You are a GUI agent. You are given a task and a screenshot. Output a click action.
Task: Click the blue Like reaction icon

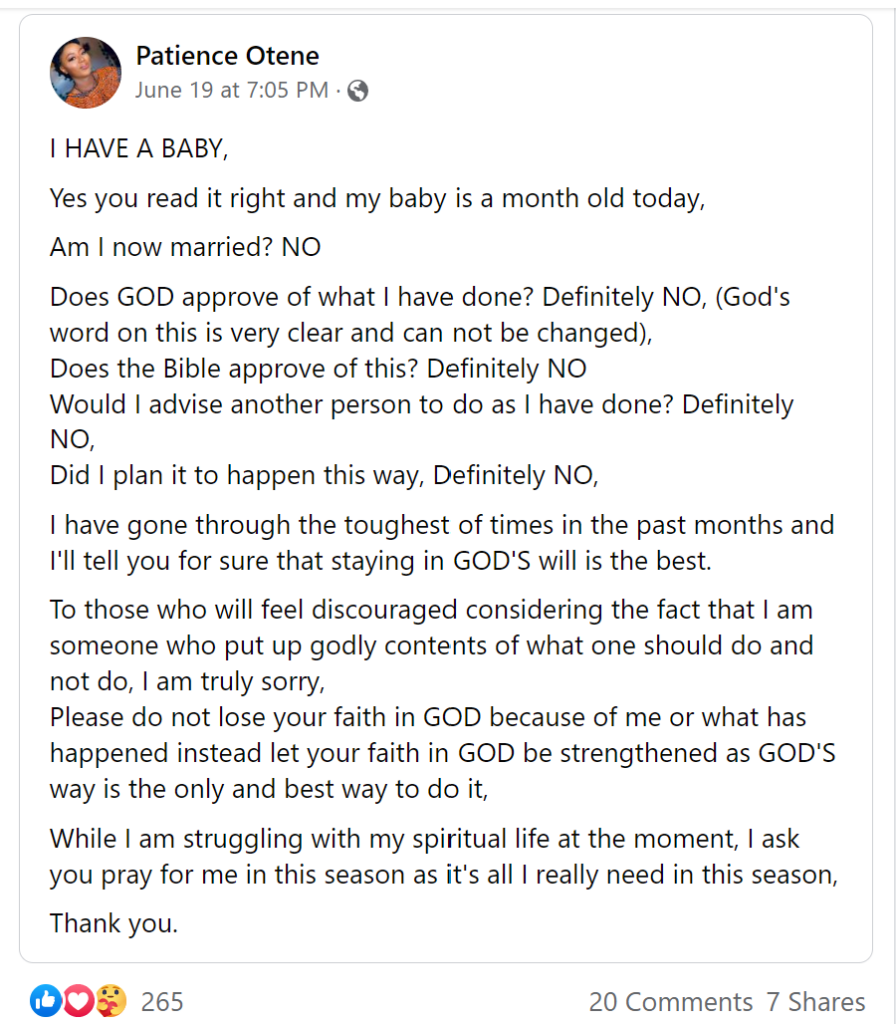[45, 1000]
